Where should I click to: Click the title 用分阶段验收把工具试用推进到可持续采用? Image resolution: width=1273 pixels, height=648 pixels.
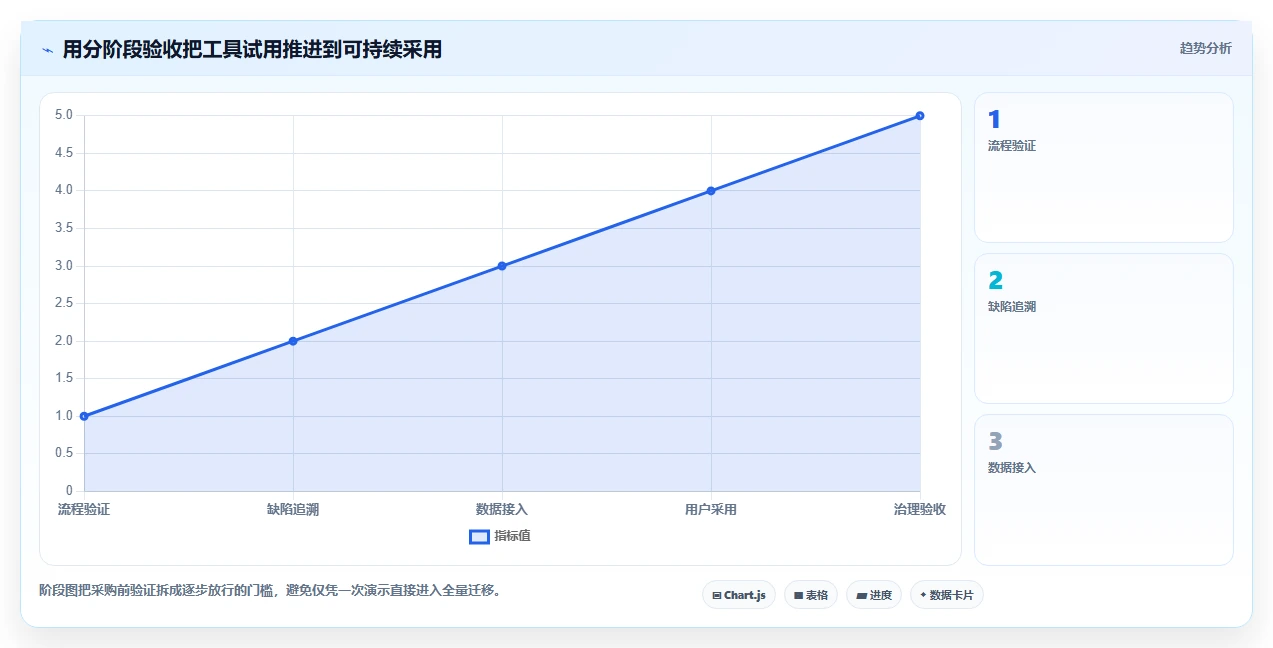point(252,49)
